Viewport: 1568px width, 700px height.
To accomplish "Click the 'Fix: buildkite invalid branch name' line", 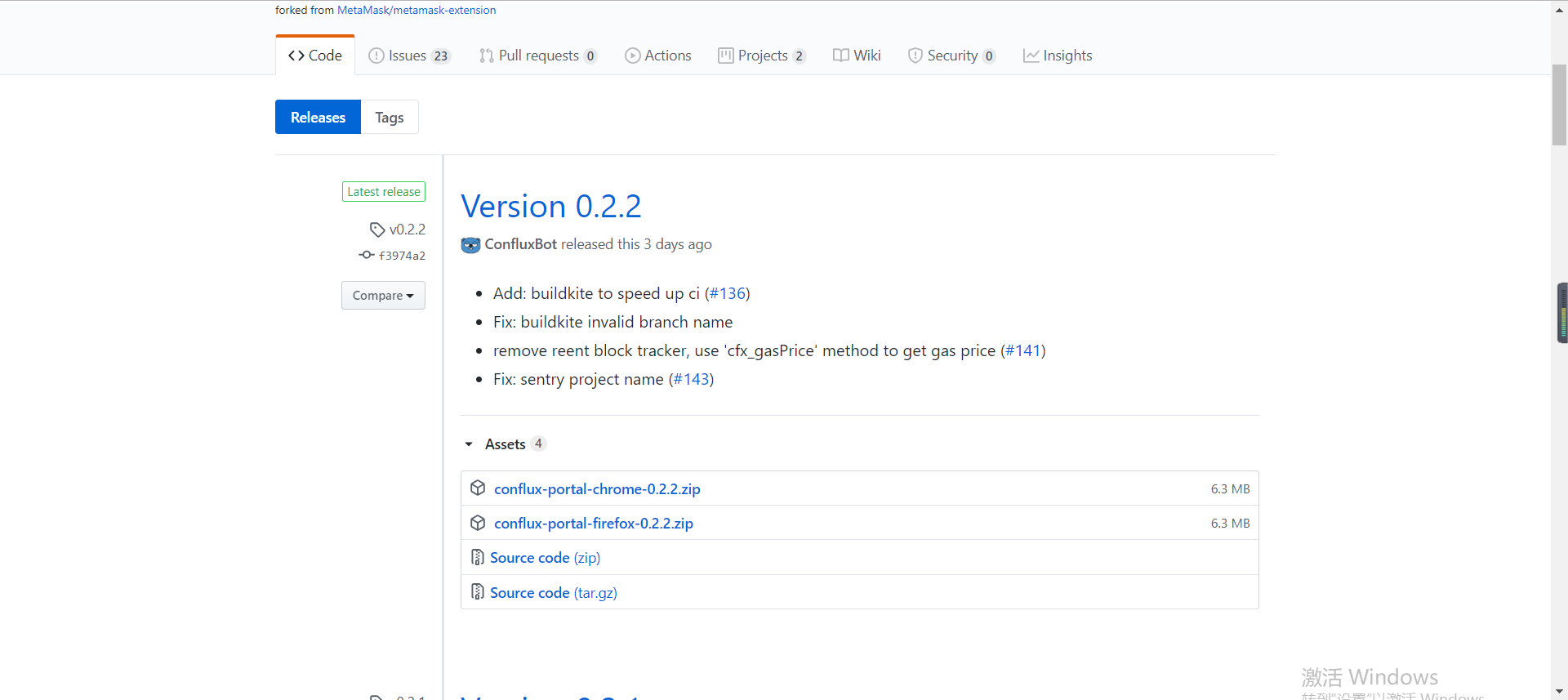I will coord(613,322).
